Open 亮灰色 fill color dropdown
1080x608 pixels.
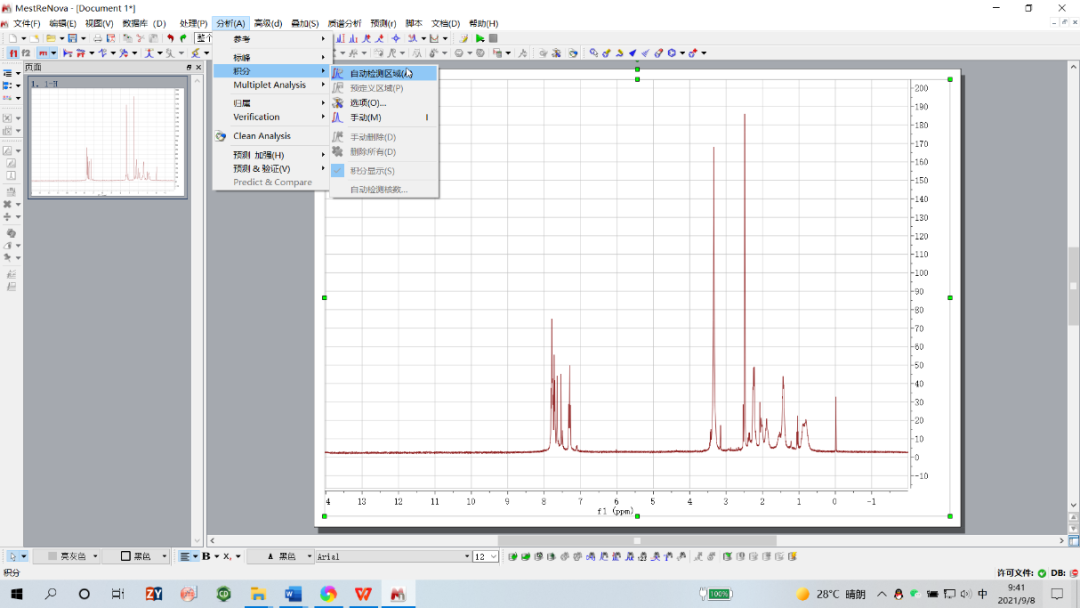click(x=95, y=556)
